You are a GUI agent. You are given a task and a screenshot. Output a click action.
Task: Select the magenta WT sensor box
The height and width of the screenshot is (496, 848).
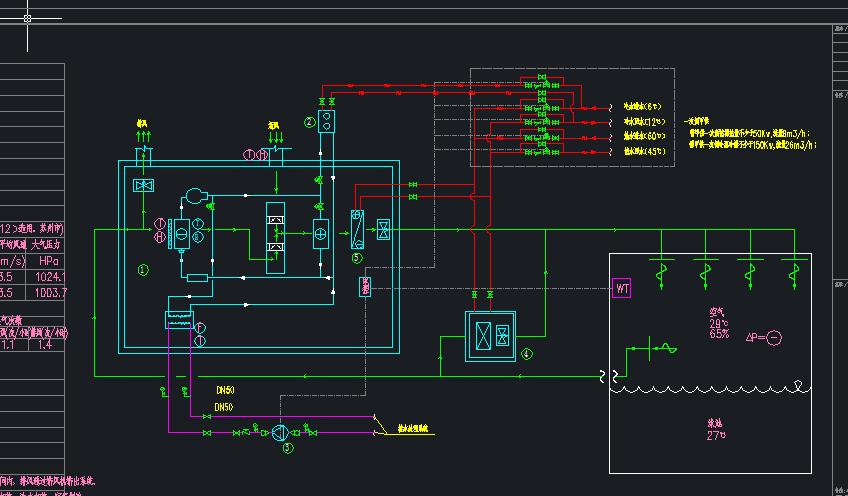(x=621, y=288)
